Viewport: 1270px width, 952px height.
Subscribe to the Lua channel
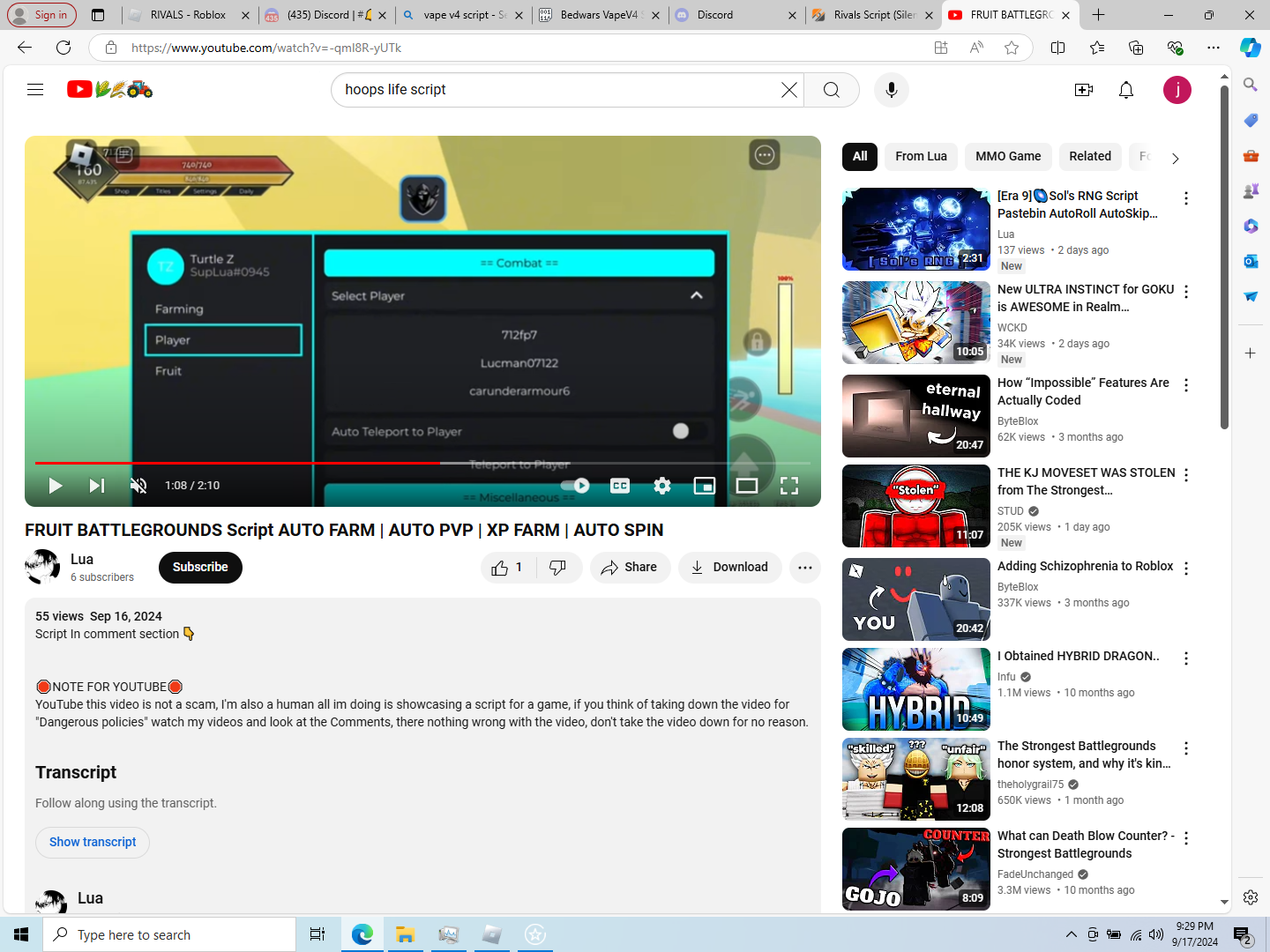(200, 568)
